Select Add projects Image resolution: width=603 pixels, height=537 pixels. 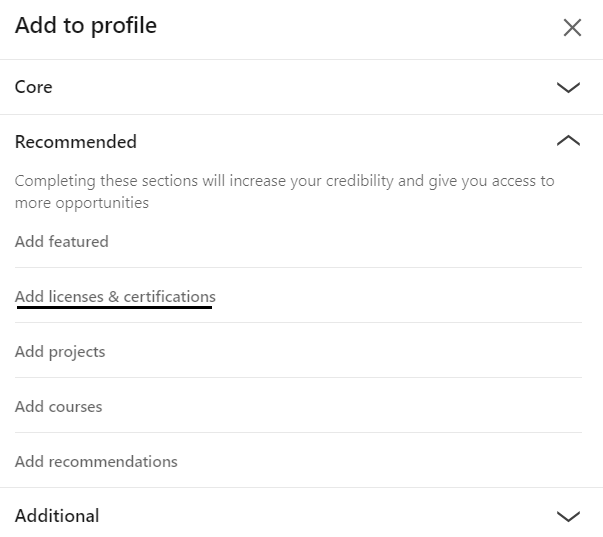tap(60, 351)
